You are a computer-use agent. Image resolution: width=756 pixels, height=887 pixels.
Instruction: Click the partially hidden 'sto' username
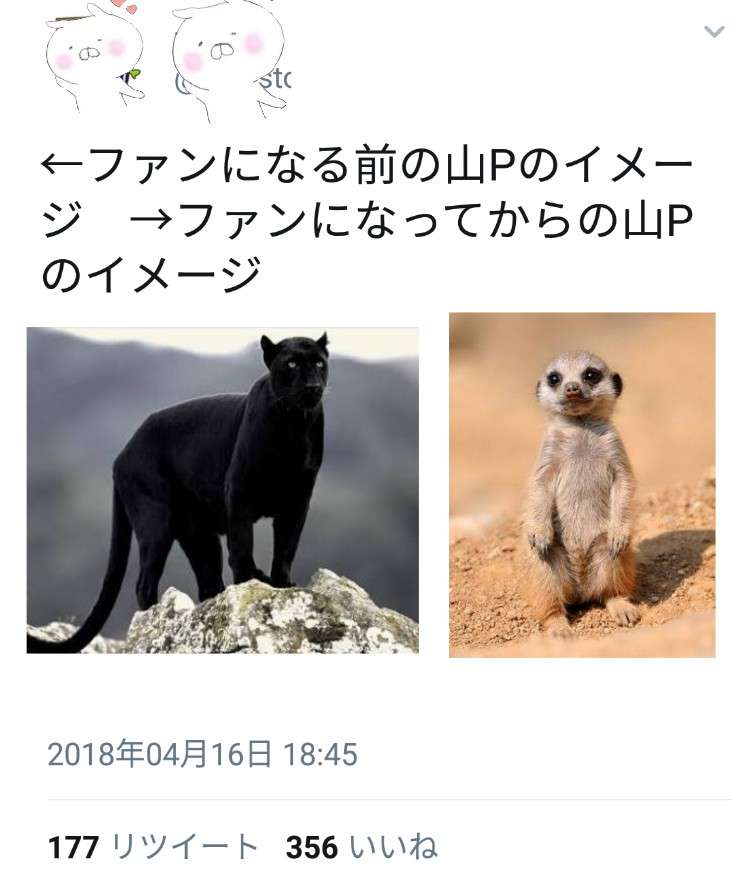point(276,81)
